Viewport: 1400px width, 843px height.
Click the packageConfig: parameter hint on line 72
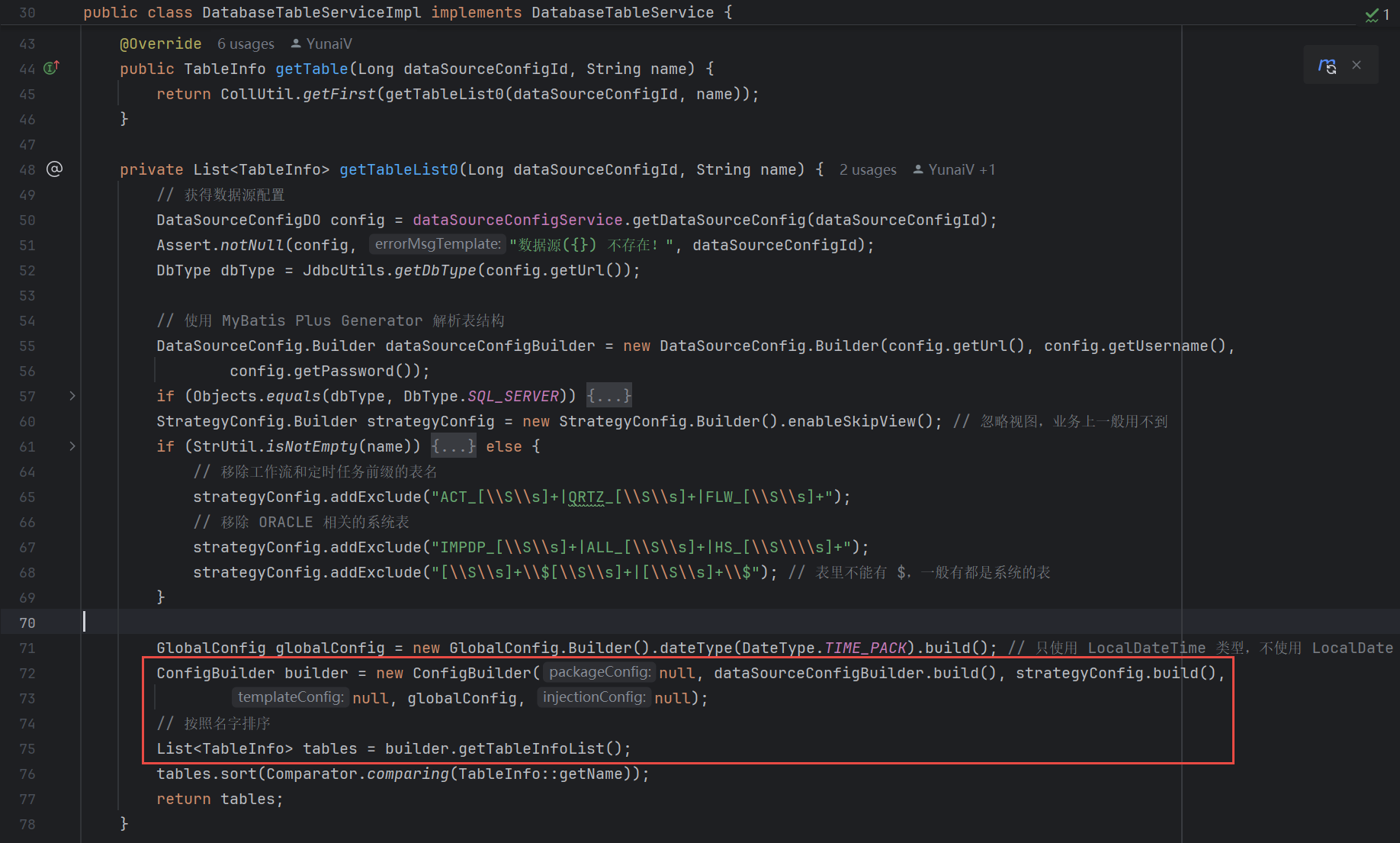tap(599, 672)
